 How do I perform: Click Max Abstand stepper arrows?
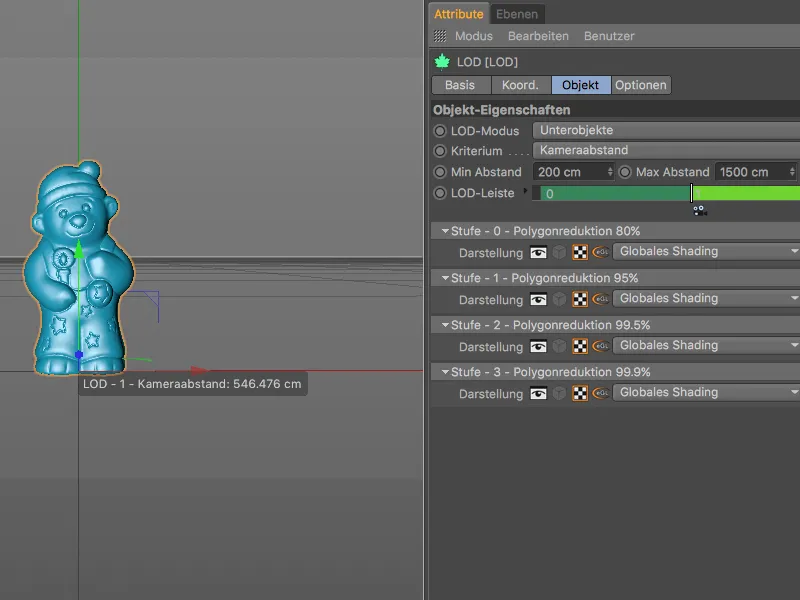tap(792, 172)
